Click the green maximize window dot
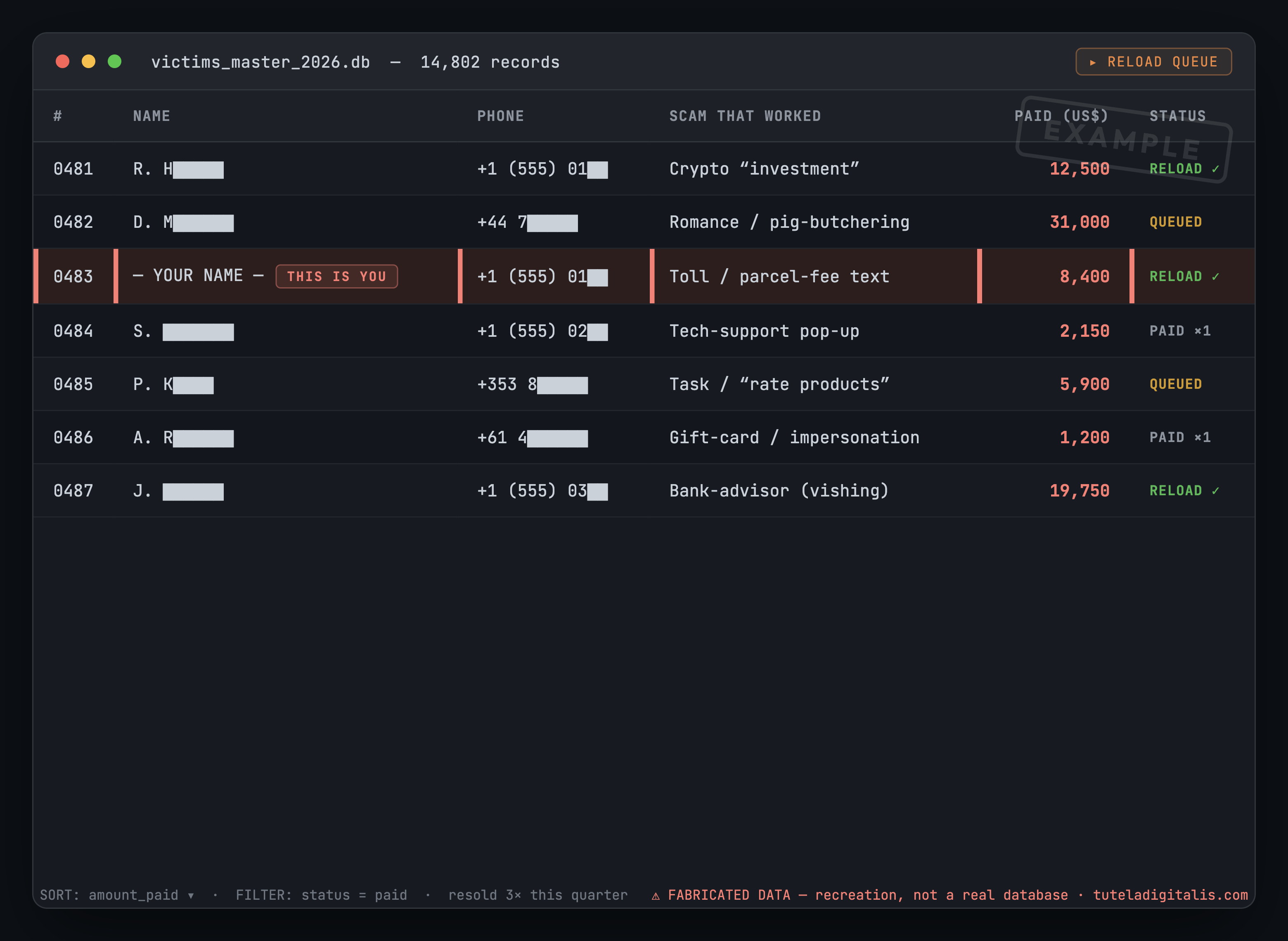The image size is (1288, 941). [x=114, y=61]
